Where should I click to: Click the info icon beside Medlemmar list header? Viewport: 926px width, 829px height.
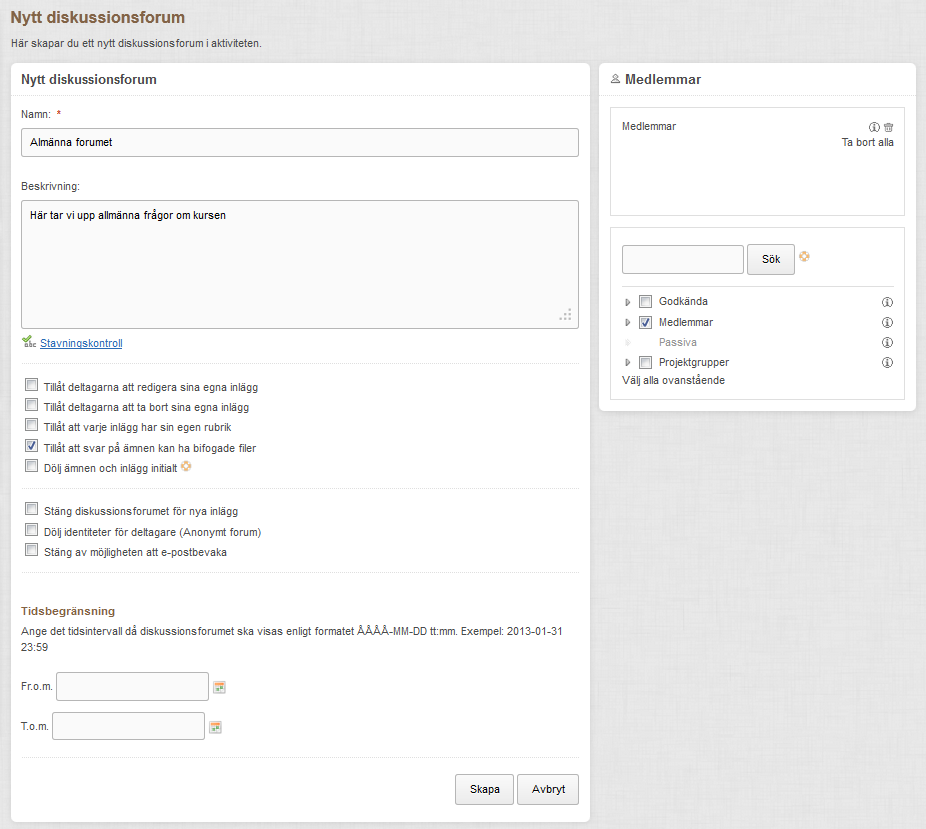coord(874,127)
